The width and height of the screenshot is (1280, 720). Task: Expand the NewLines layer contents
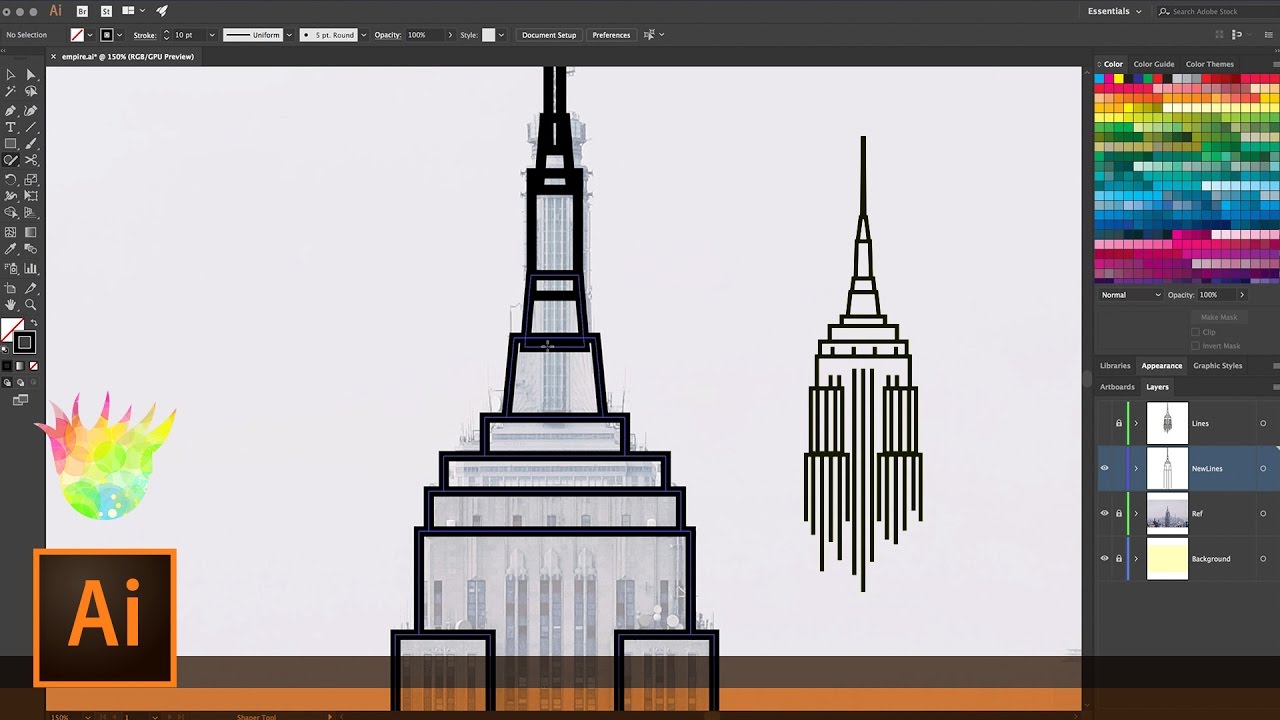1136,468
